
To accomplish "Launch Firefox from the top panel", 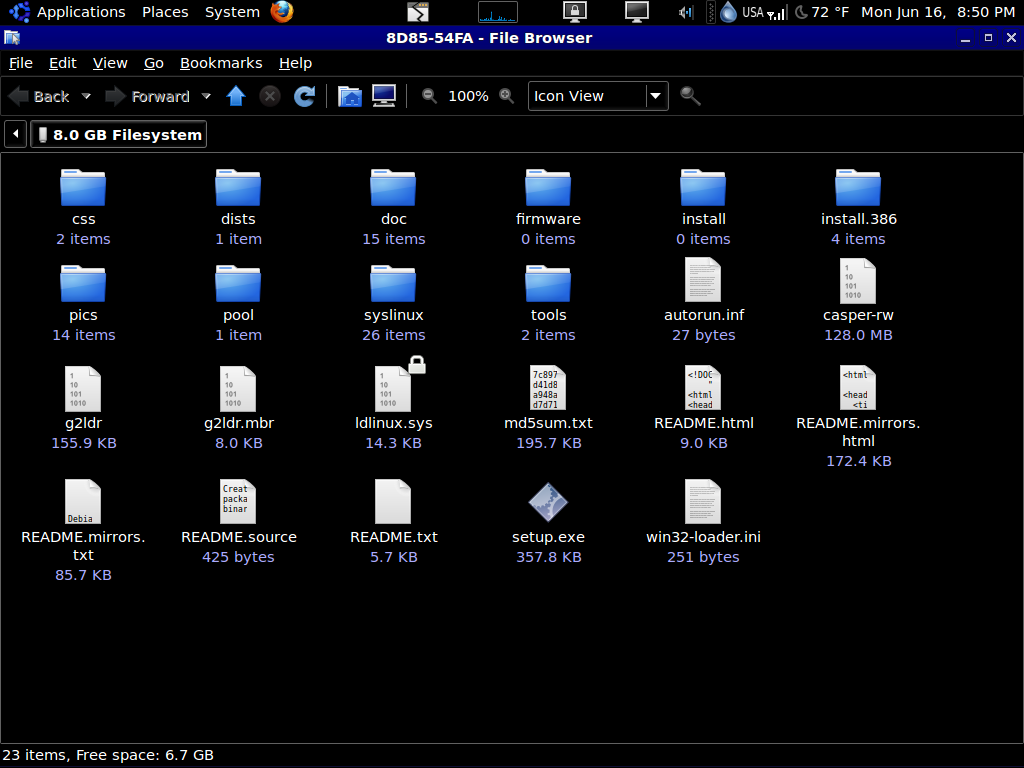I will 282,12.
